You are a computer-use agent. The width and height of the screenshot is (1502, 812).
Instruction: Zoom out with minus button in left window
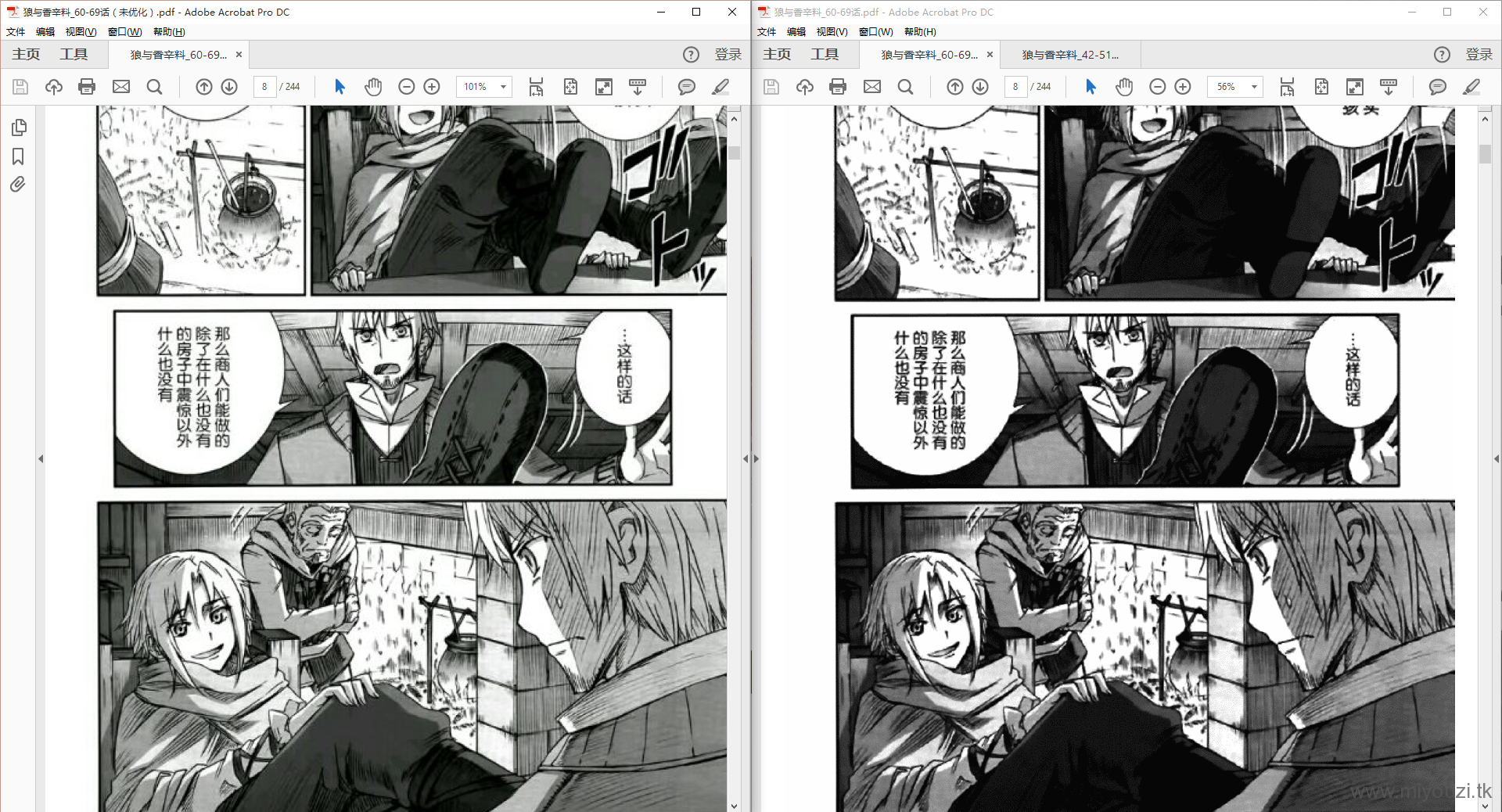[x=407, y=87]
